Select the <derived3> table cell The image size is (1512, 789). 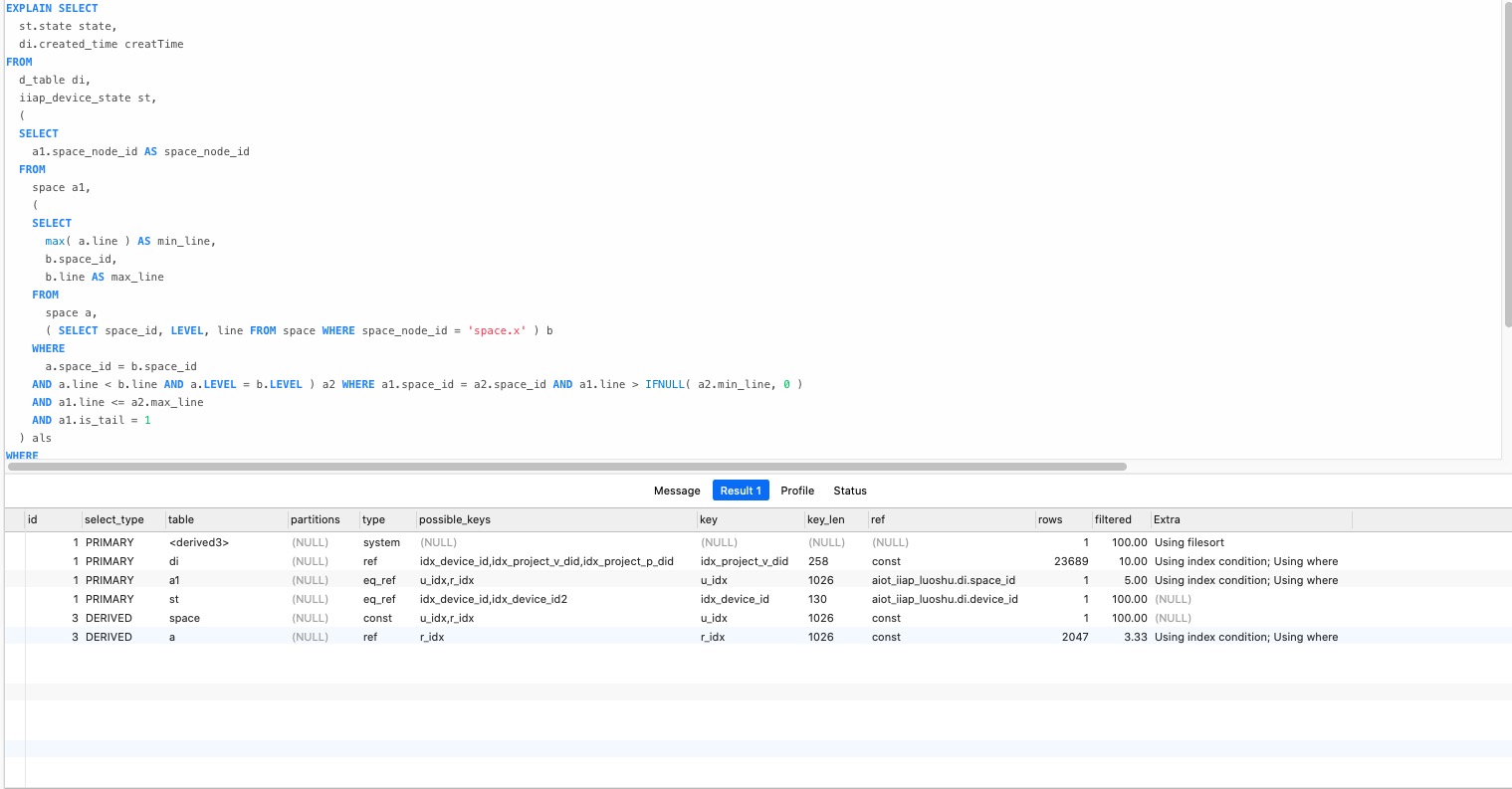click(x=199, y=542)
